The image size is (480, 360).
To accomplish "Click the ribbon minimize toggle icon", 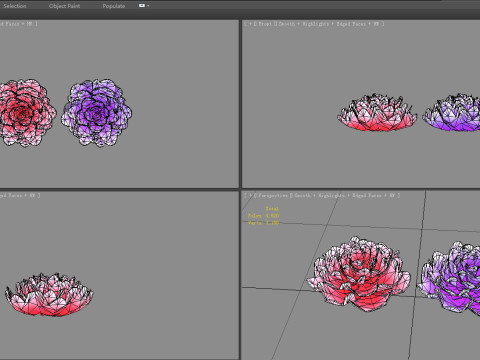I will pyautogui.click(x=142, y=6).
